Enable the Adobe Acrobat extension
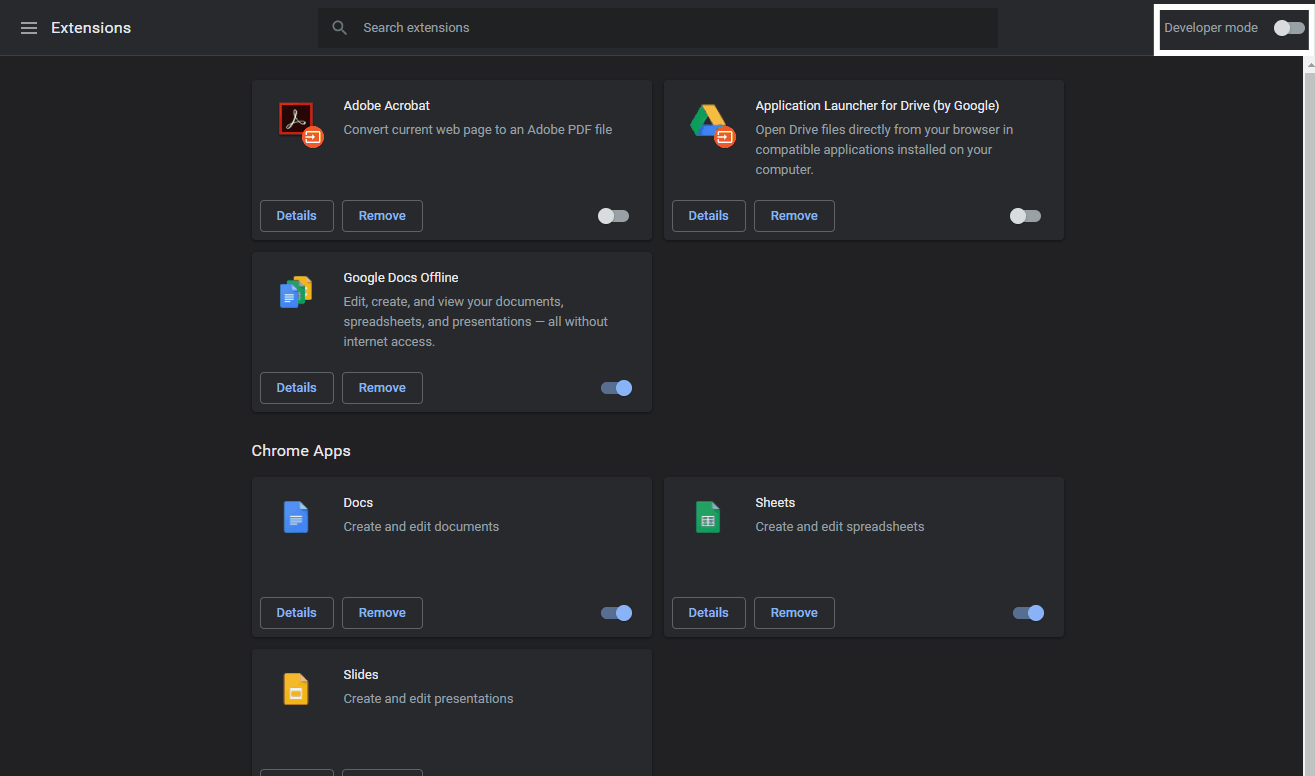 [x=613, y=216]
